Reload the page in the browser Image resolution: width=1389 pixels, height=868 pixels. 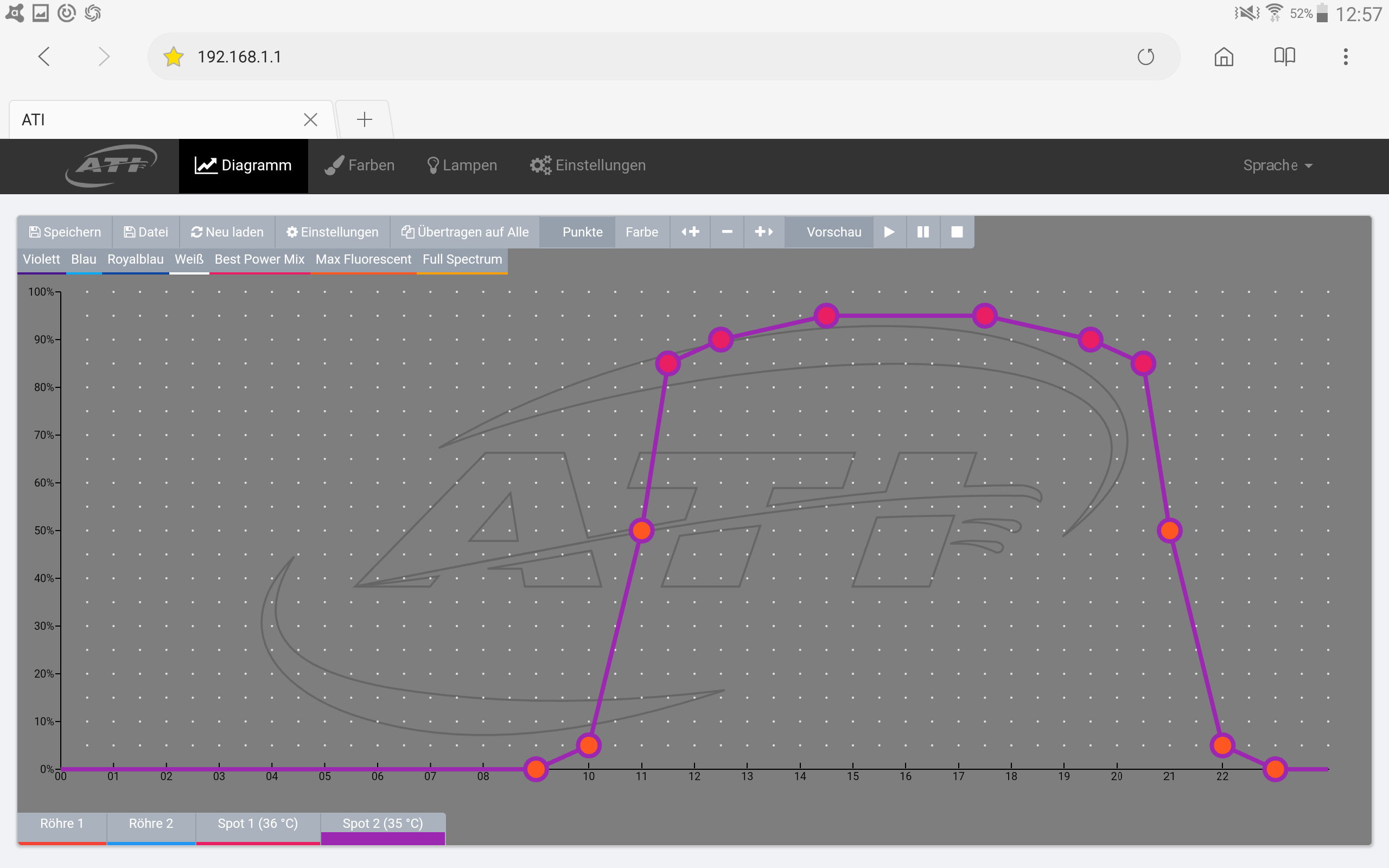coord(1145,57)
